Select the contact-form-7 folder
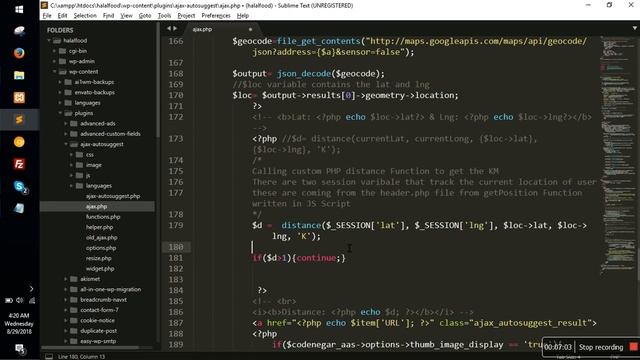The image size is (640, 360). tap(99, 310)
